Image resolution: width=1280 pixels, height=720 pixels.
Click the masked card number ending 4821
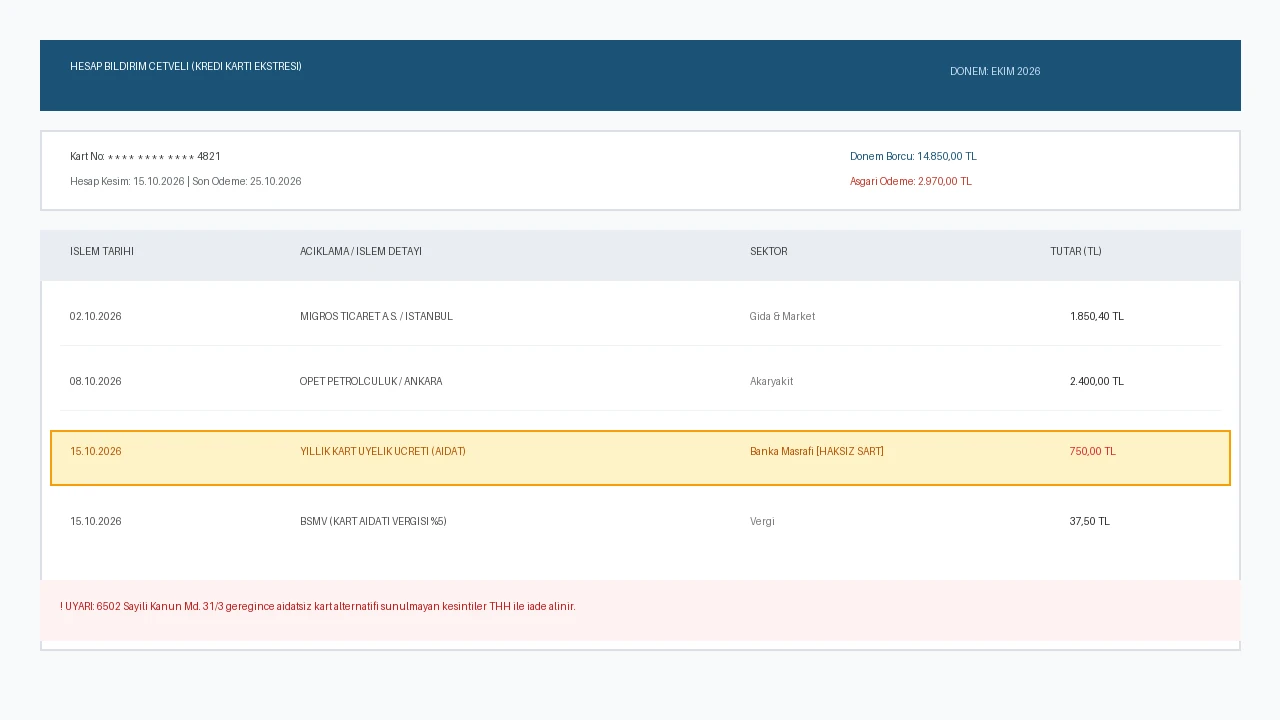tap(145, 157)
